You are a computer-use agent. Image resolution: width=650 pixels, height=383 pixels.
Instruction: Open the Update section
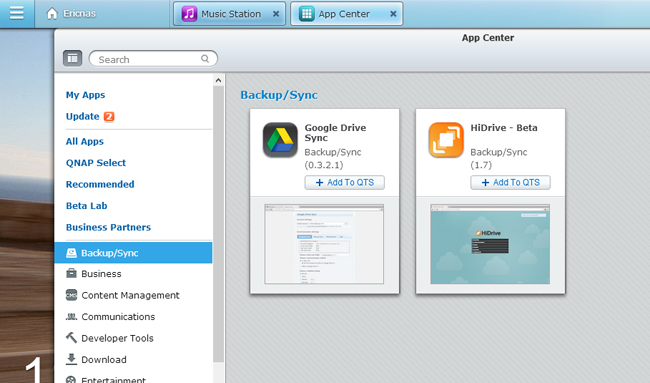(x=82, y=116)
